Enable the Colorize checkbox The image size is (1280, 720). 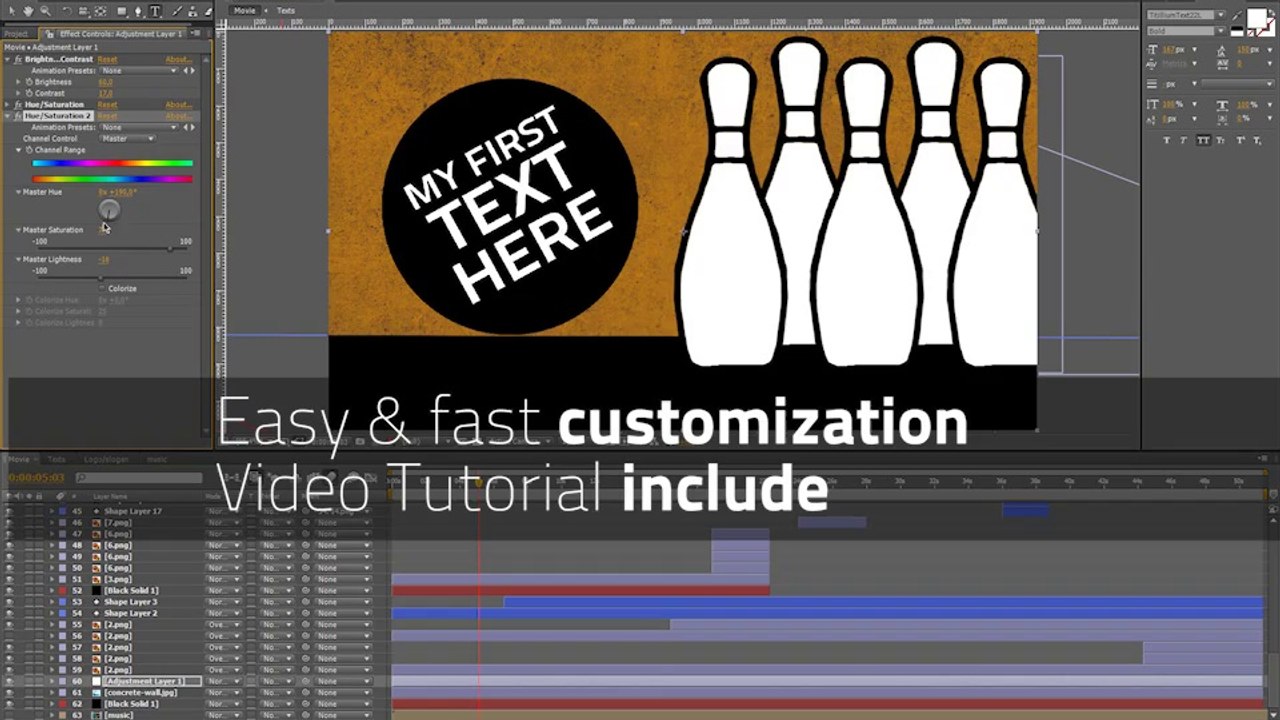click(x=102, y=288)
